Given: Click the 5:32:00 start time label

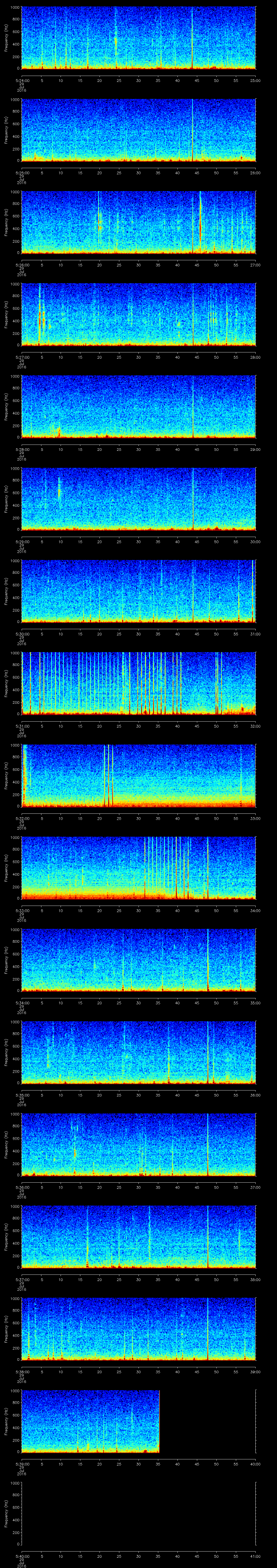Looking at the screenshot, I should coord(22,818).
